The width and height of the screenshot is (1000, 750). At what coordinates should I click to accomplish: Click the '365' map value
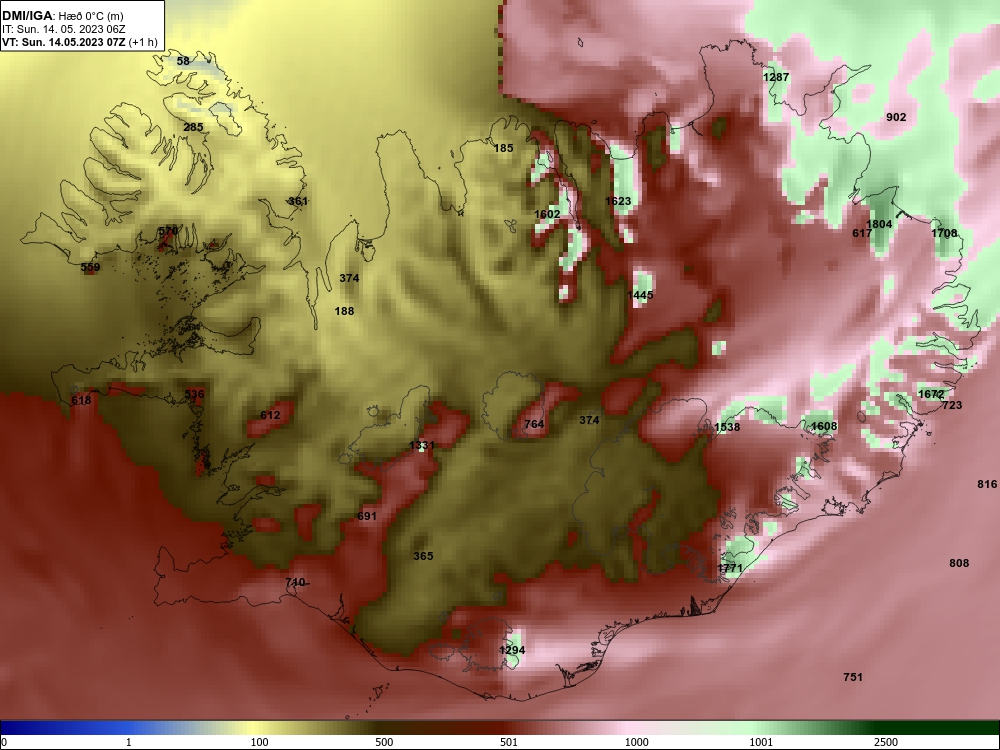point(423,556)
